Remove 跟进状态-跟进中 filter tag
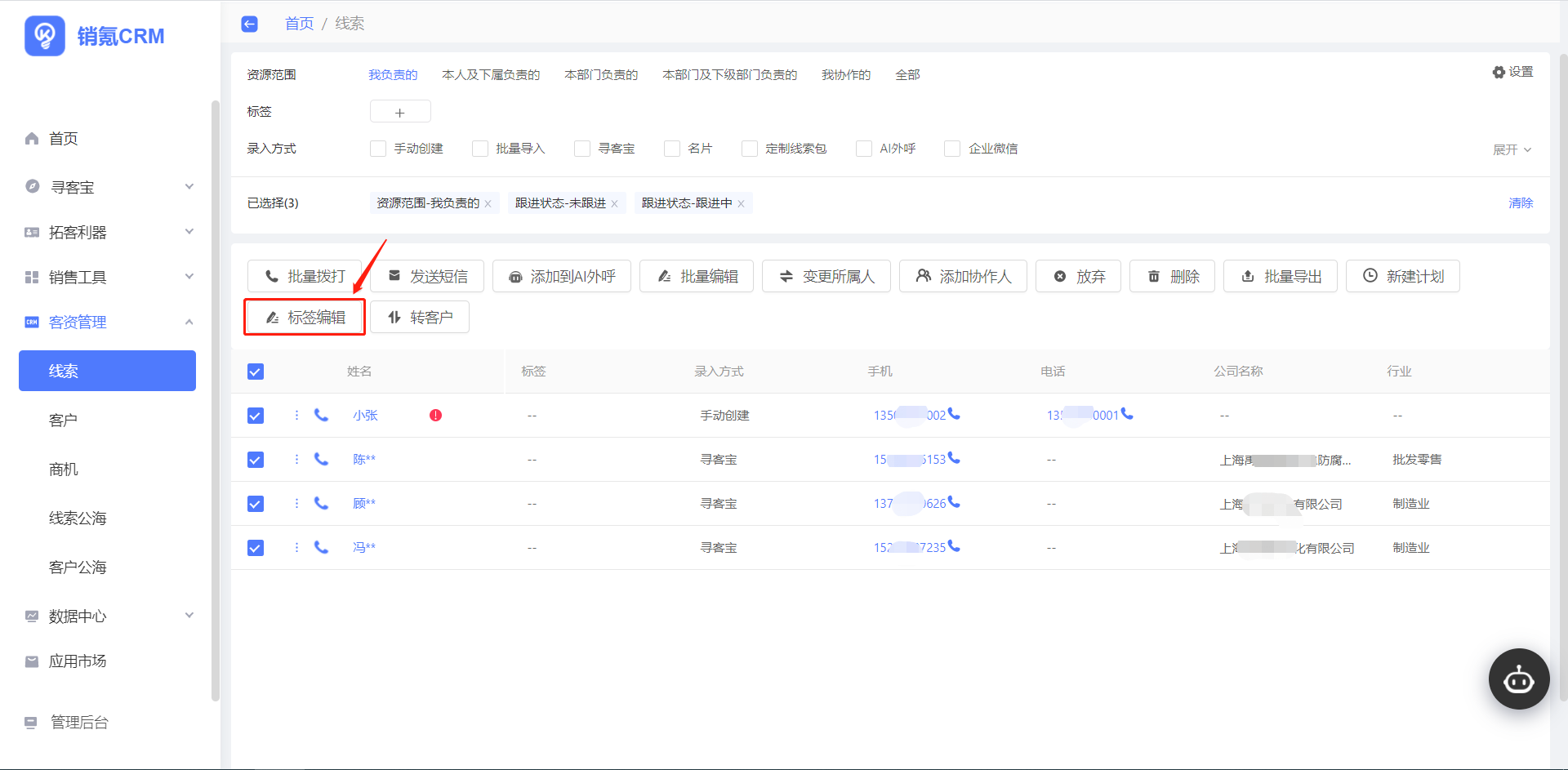The width and height of the screenshot is (1568, 770). tap(741, 204)
